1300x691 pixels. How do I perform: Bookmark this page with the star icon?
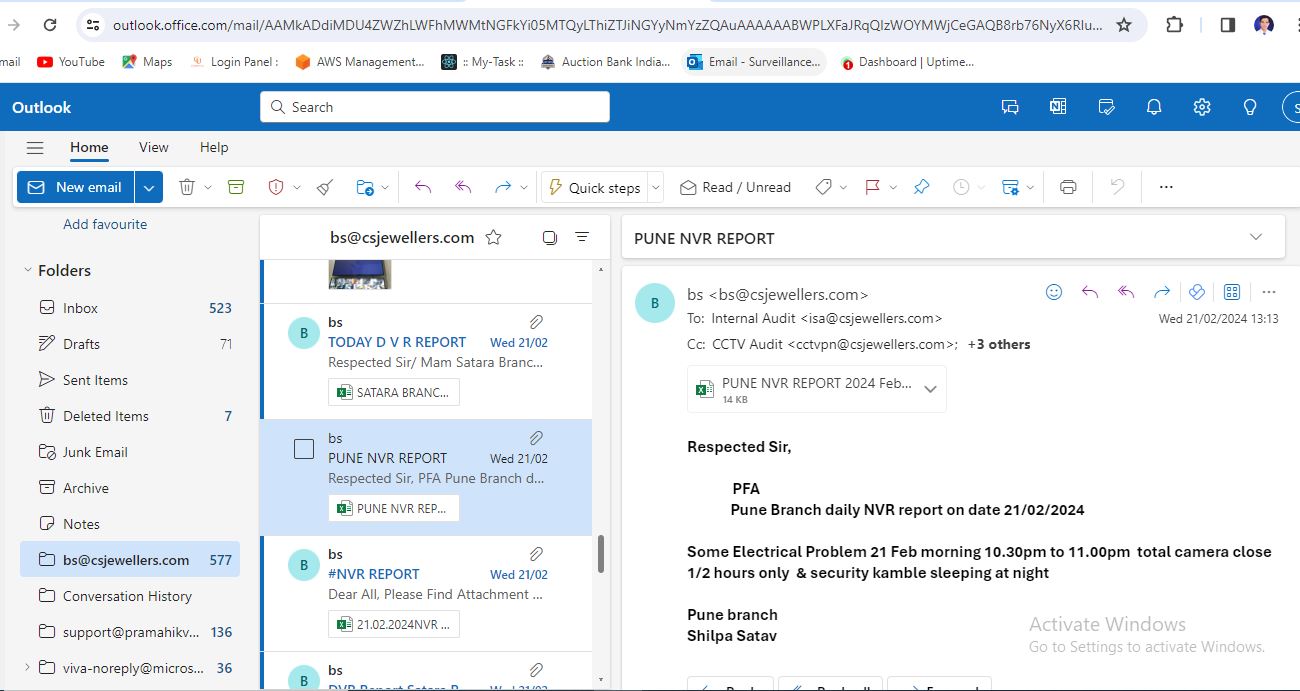(x=1124, y=25)
